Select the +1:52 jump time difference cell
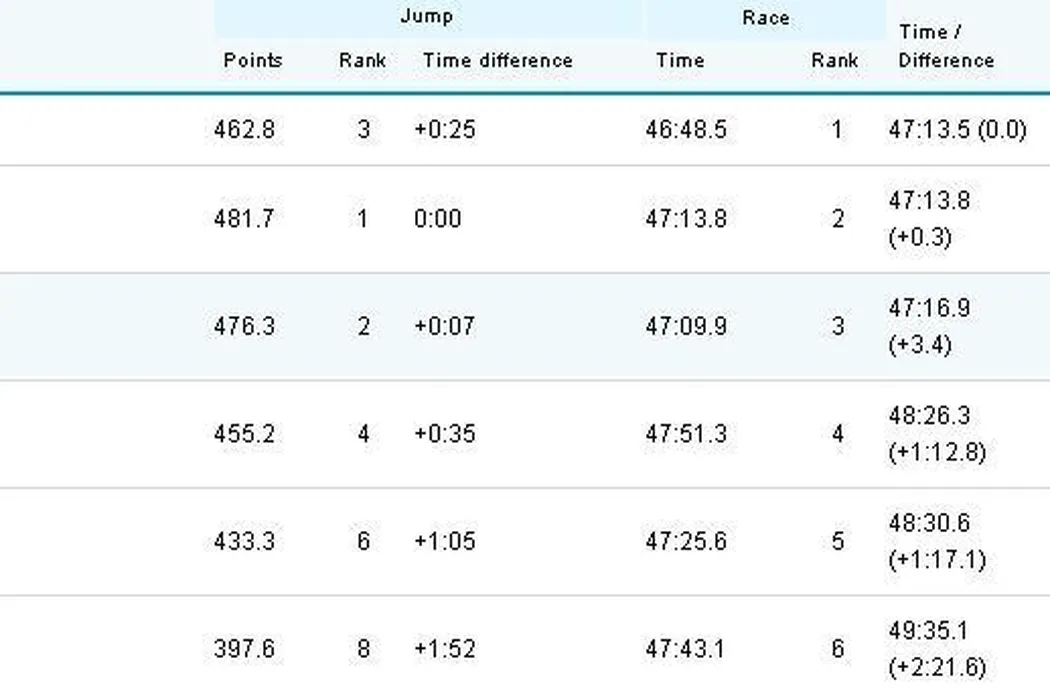 pos(444,649)
